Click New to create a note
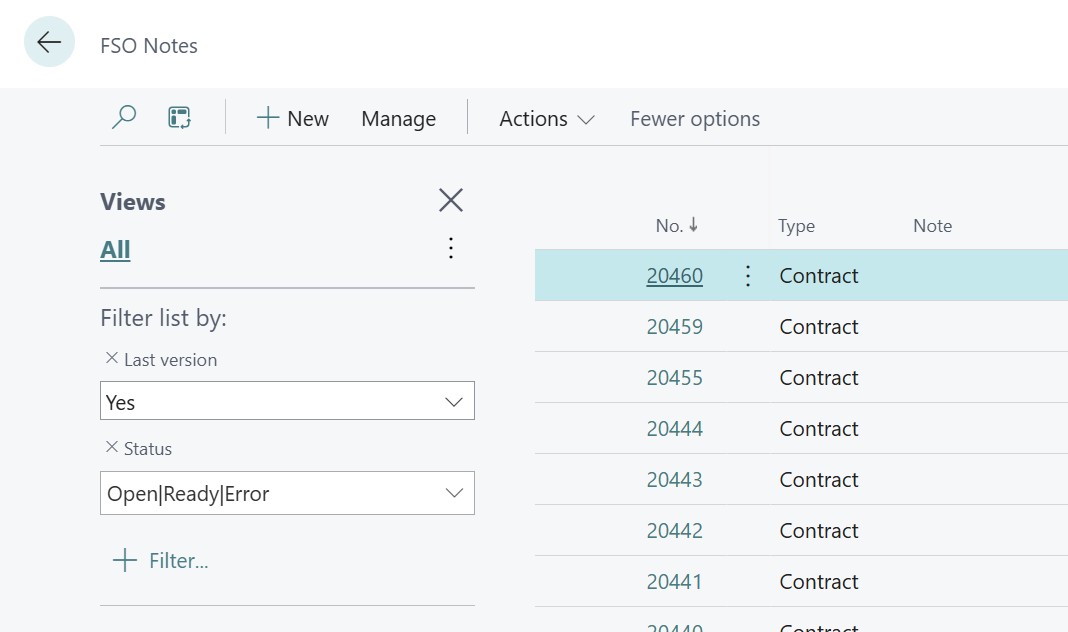1068x632 pixels. (x=292, y=119)
